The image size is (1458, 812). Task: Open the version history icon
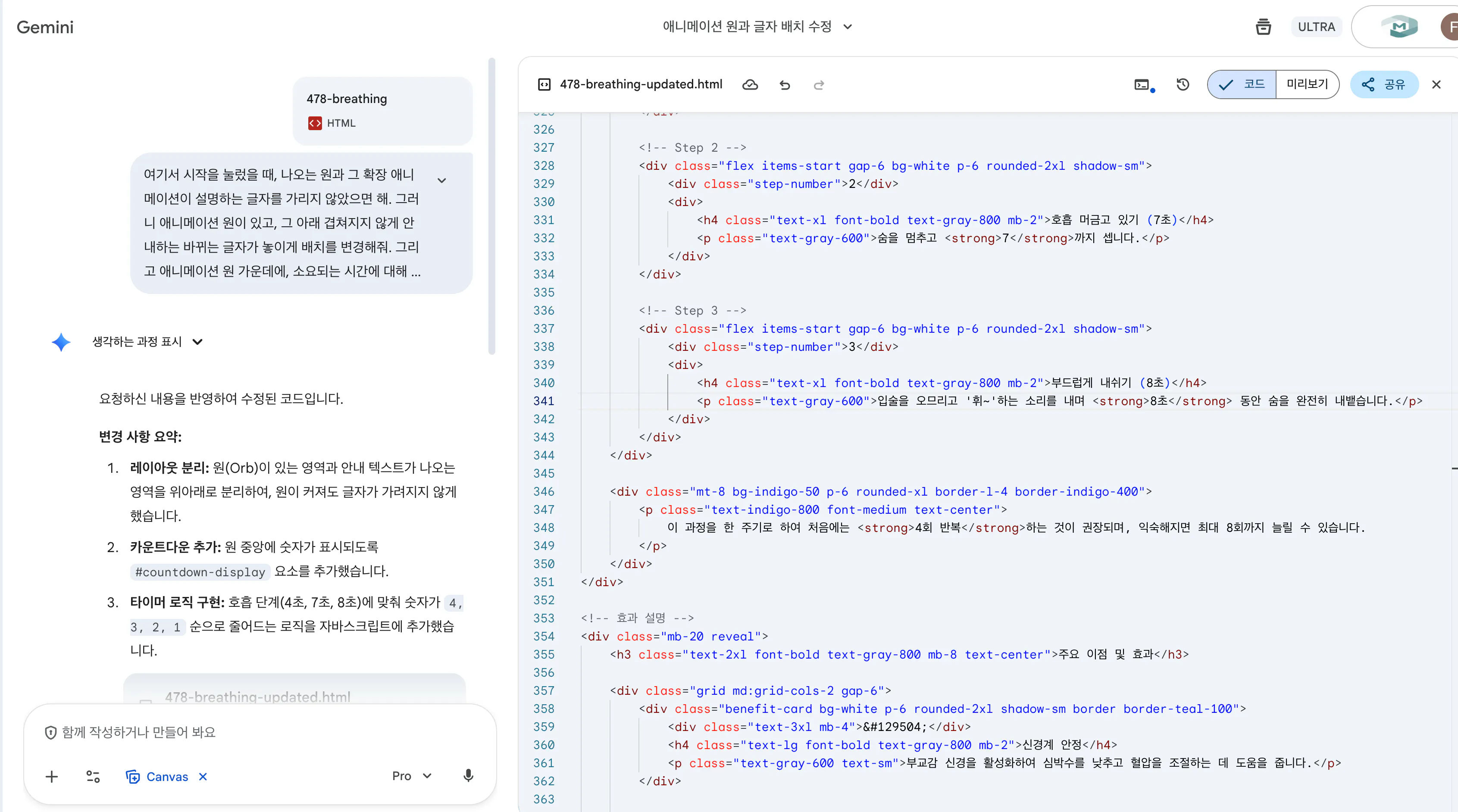(x=1183, y=84)
